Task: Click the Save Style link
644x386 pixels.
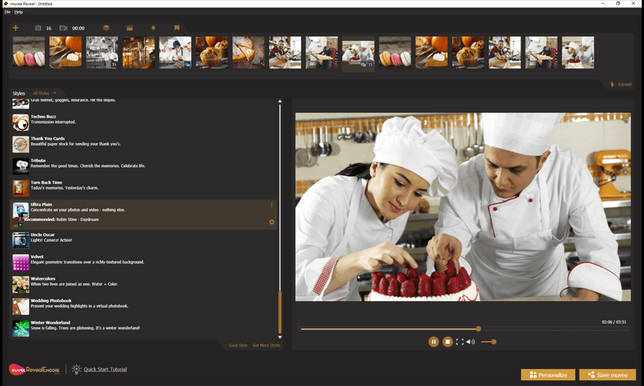Action: pyautogui.click(x=238, y=346)
